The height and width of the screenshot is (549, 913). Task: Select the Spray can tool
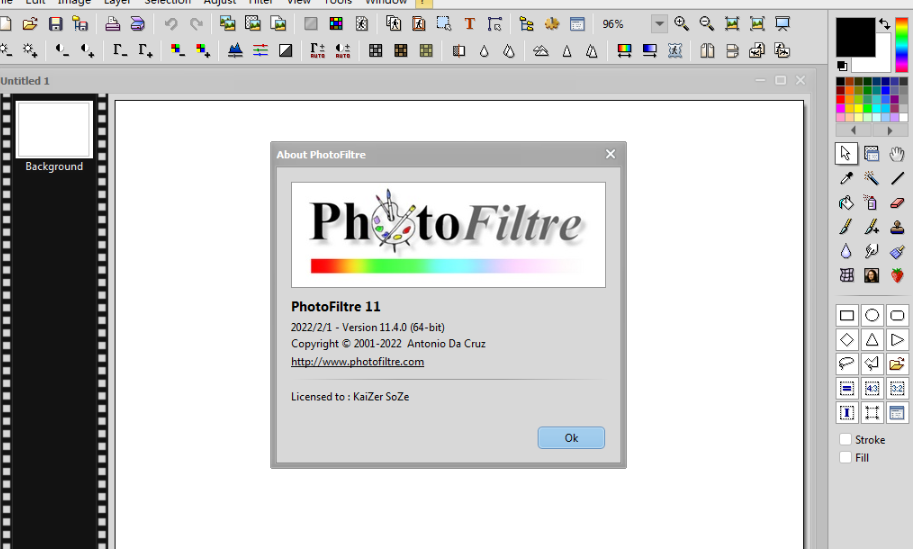point(871,203)
